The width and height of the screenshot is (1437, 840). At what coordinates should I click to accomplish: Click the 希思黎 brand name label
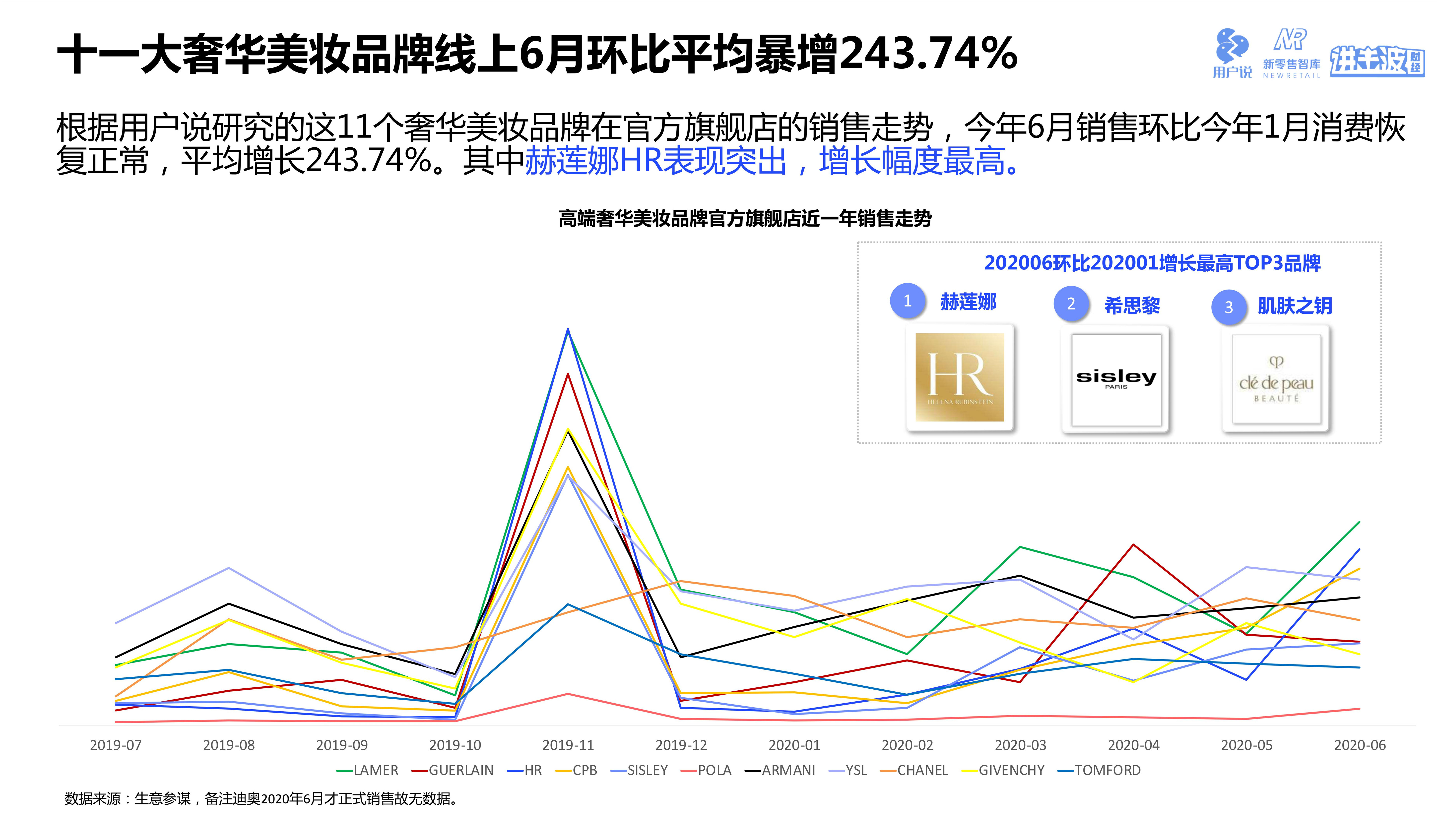[x=1132, y=306]
